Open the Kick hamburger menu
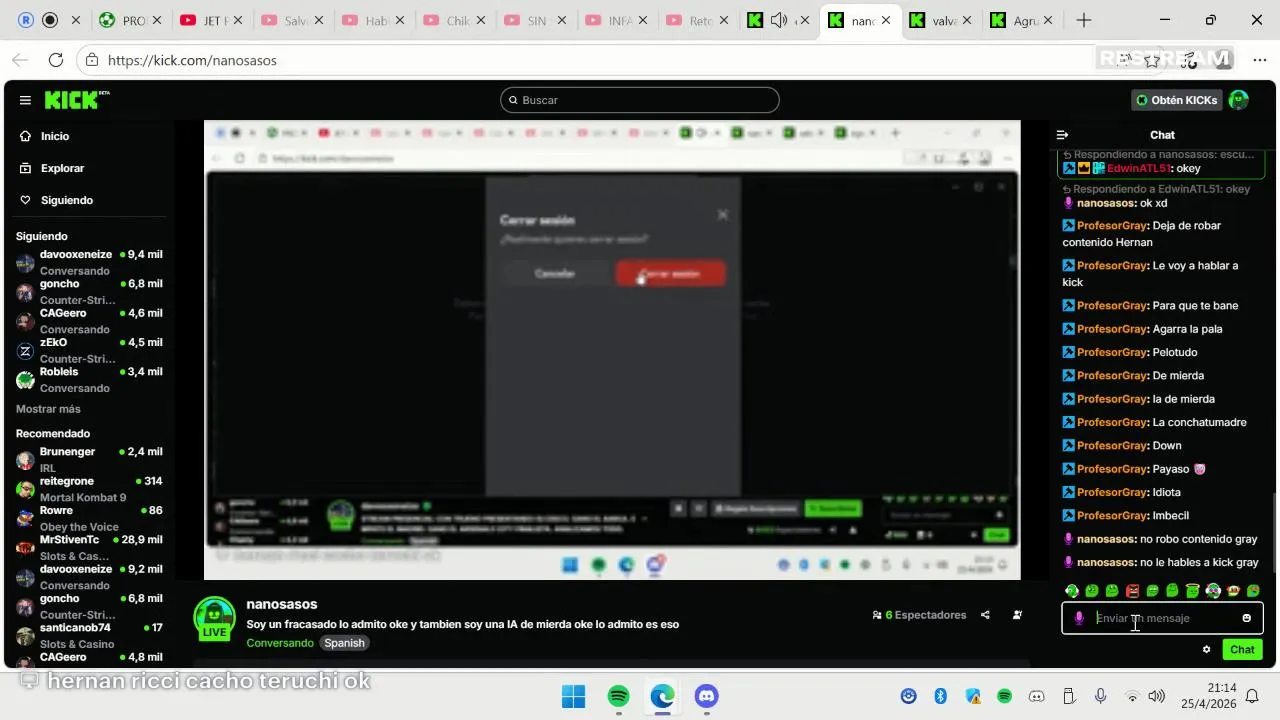 click(x=25, y=100)
